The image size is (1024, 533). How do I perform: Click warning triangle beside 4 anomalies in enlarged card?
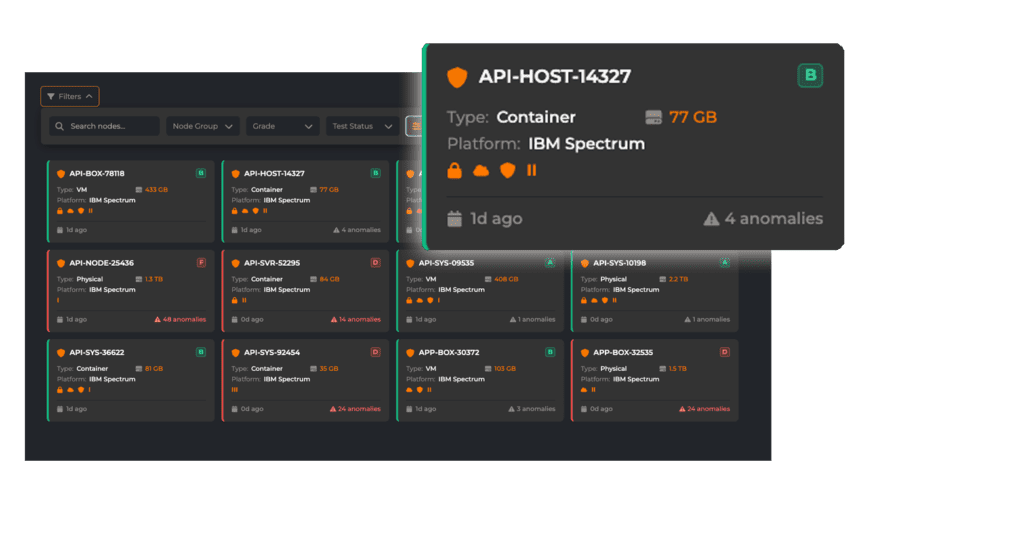pos(711,219)
